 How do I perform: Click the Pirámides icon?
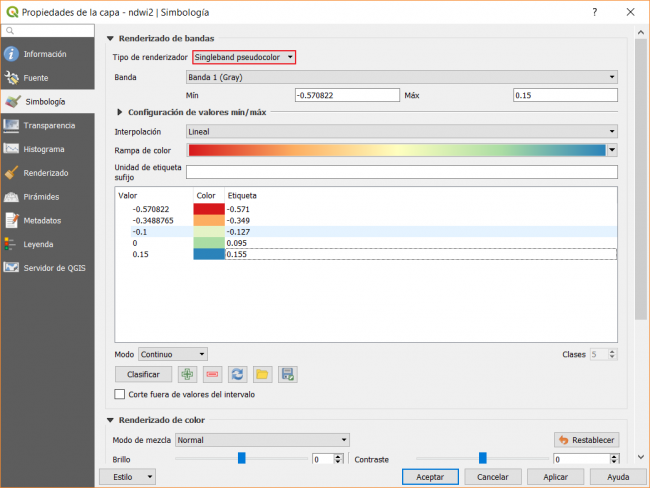click(11, 197)
